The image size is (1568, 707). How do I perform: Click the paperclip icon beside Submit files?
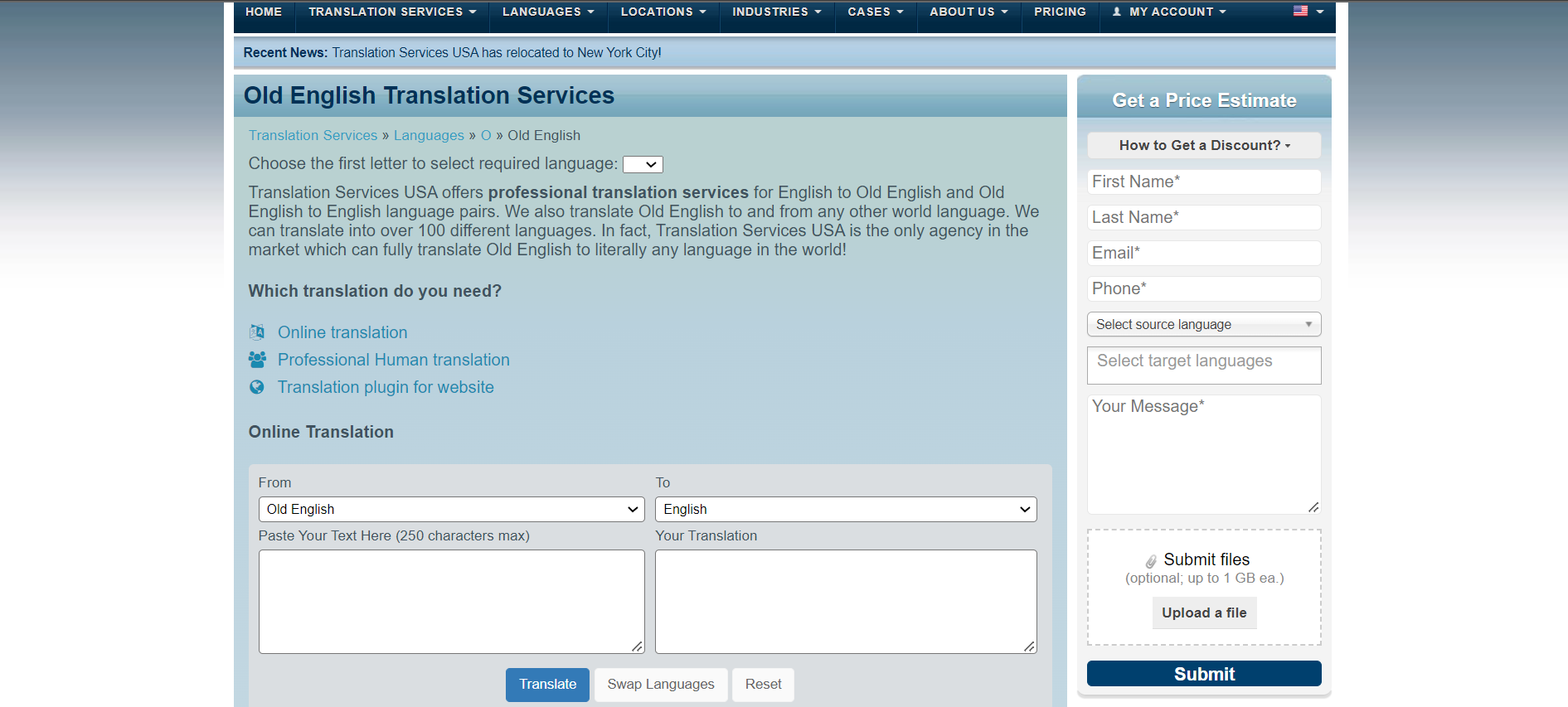1151,561
